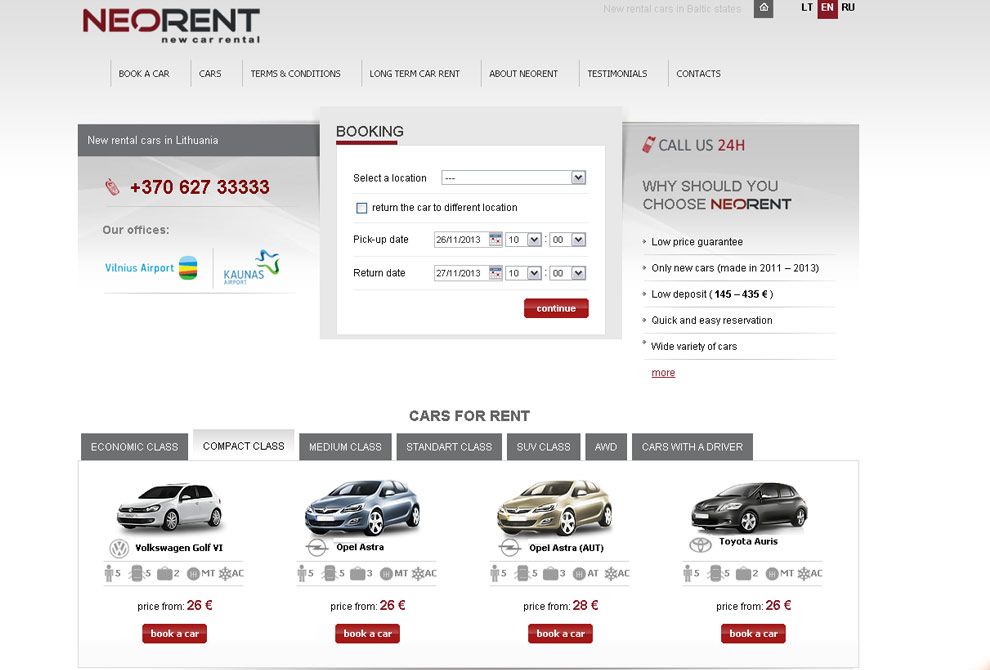Tick 'return the car to different location' checkbox
Image resolution: width=990 pixels, height=670 pixels.
coord(362,208)
